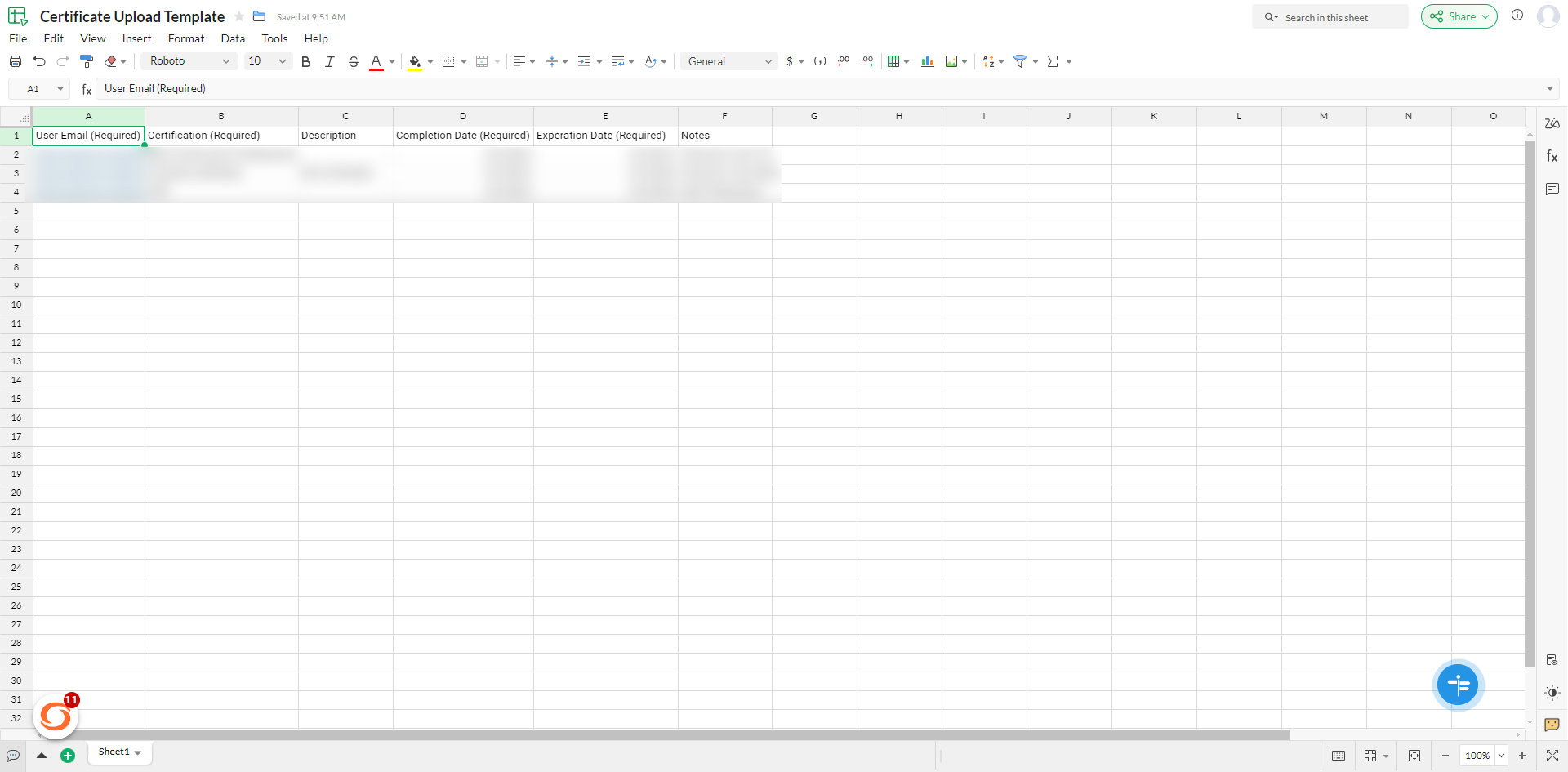Undo the last action
Image resolution: width=1568 pixels, height=772 pixels.
39,61
